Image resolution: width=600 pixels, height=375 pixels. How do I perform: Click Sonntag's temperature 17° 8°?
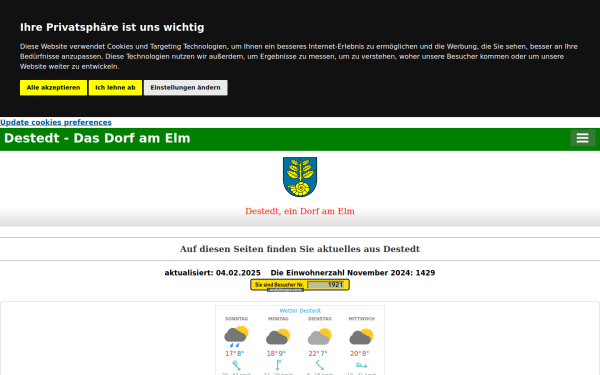coord(235,354)
